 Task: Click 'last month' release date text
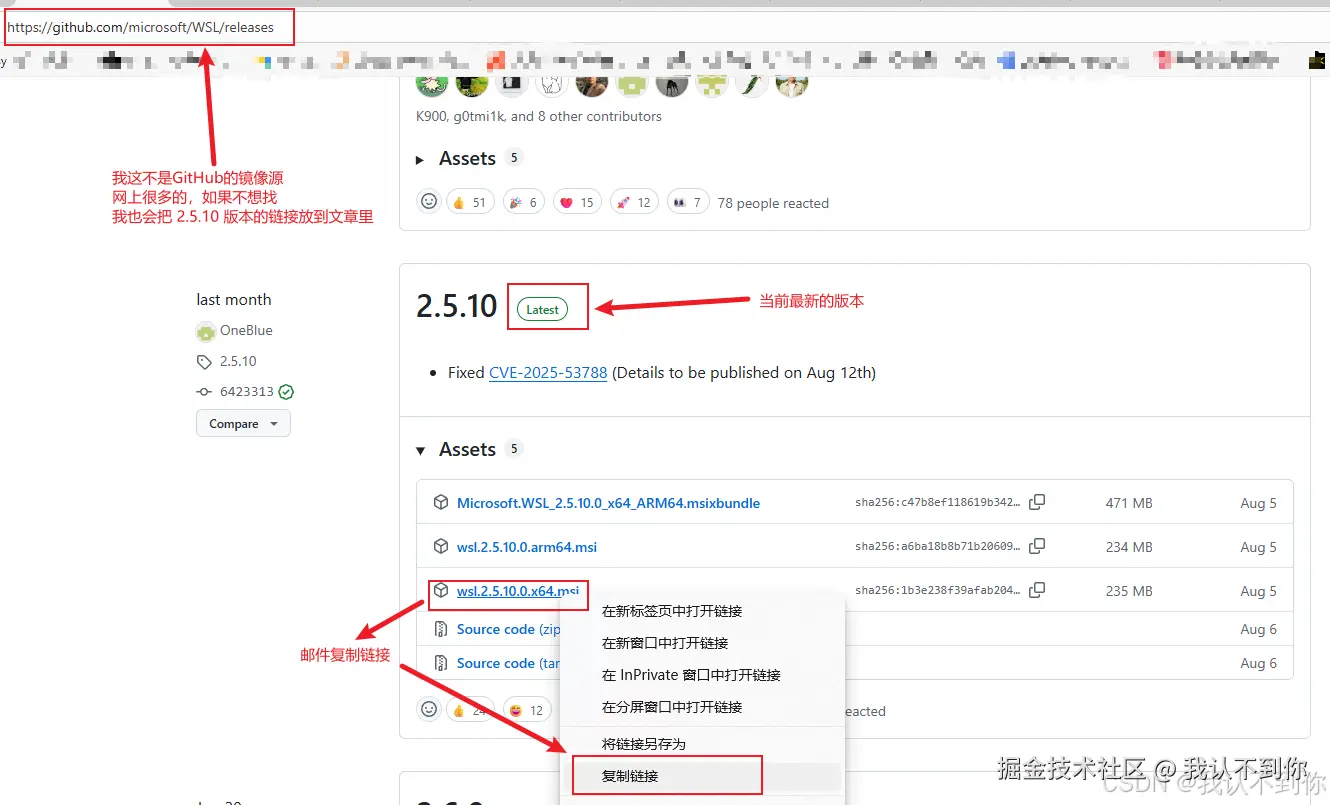234,299
